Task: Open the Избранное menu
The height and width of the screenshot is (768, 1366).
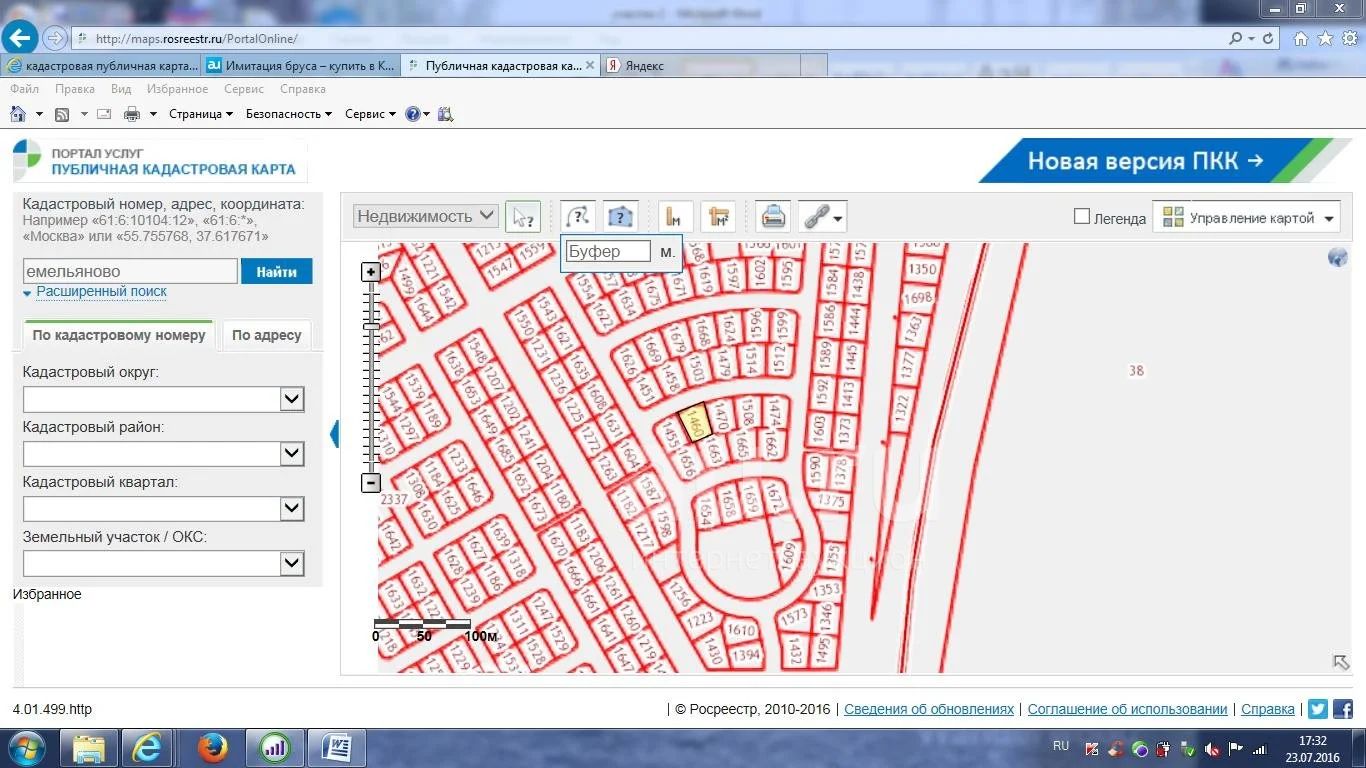Action: [x=177, y=89]
